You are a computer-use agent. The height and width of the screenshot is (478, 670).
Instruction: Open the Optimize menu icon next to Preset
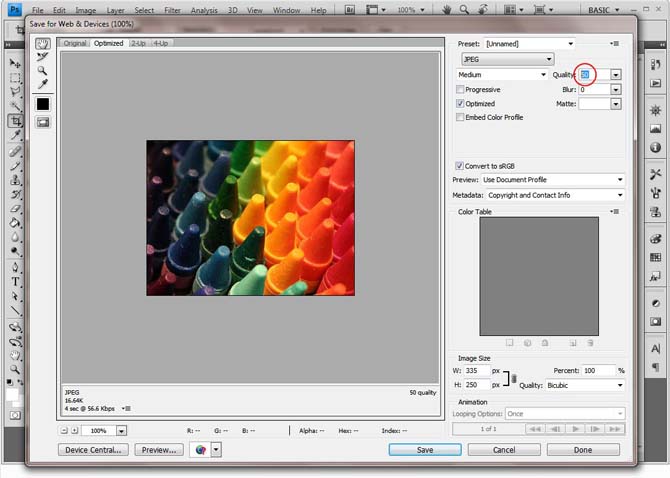614,44
